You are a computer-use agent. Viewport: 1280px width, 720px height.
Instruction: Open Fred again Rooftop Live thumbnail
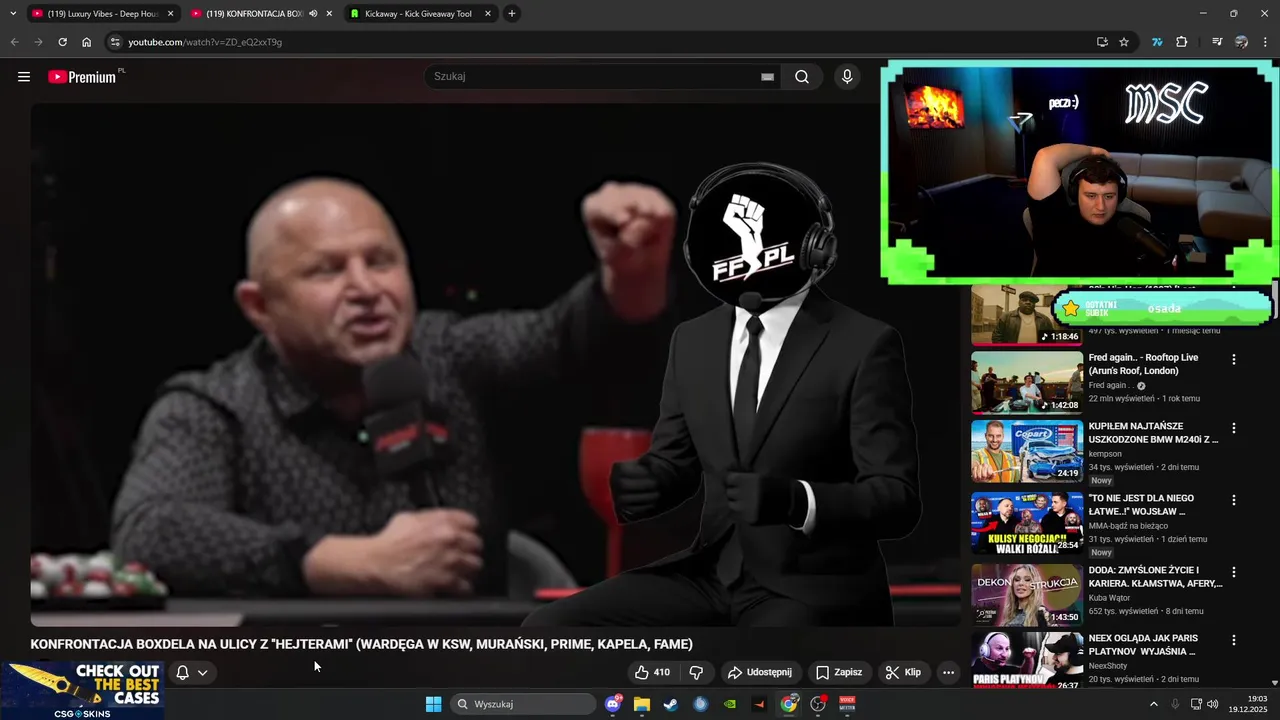pyautogui.click(x=1027, y=382)
